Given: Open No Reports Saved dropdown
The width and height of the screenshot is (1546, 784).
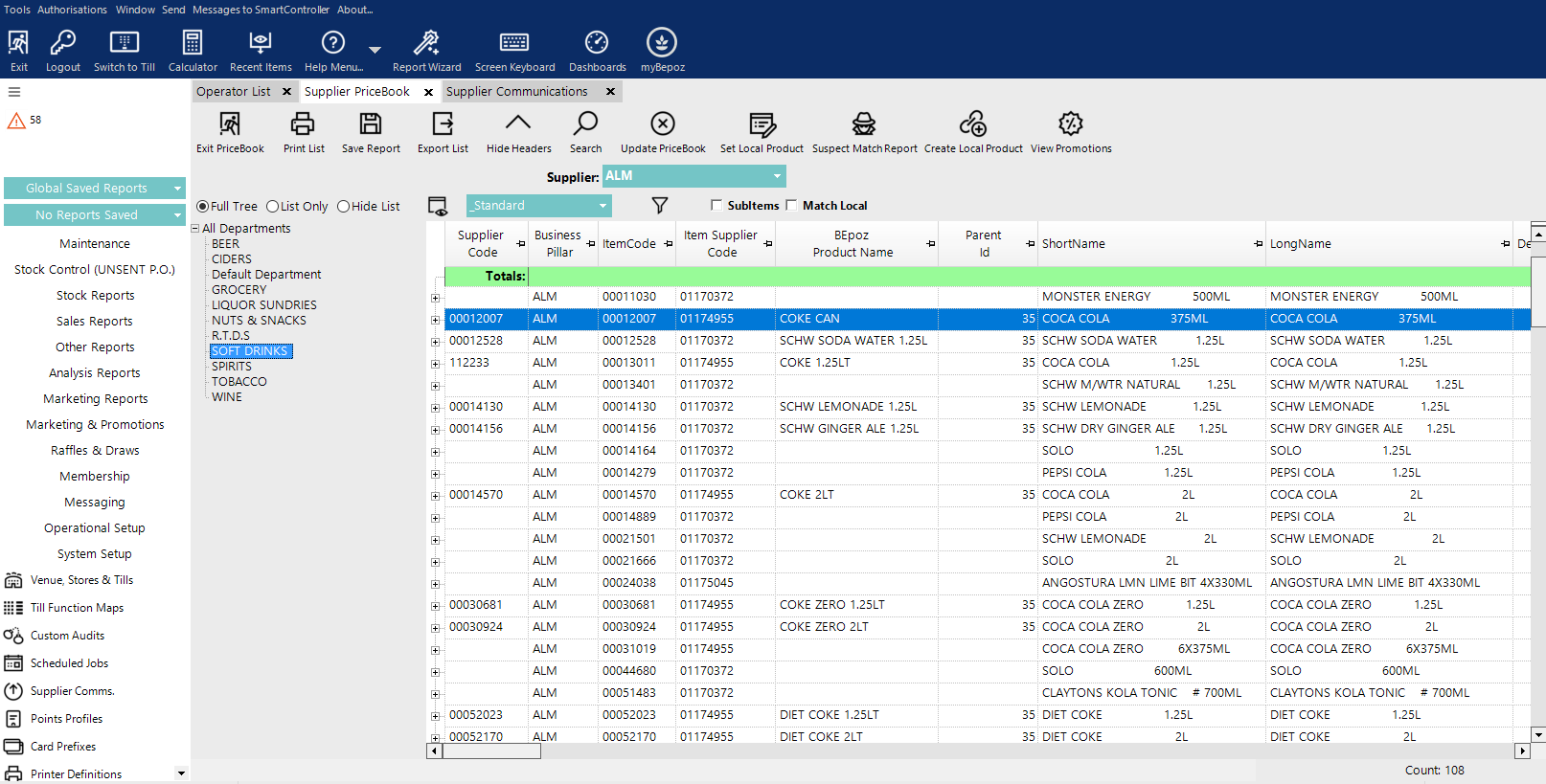Looking at the screenshot, I should click(95, 215).
